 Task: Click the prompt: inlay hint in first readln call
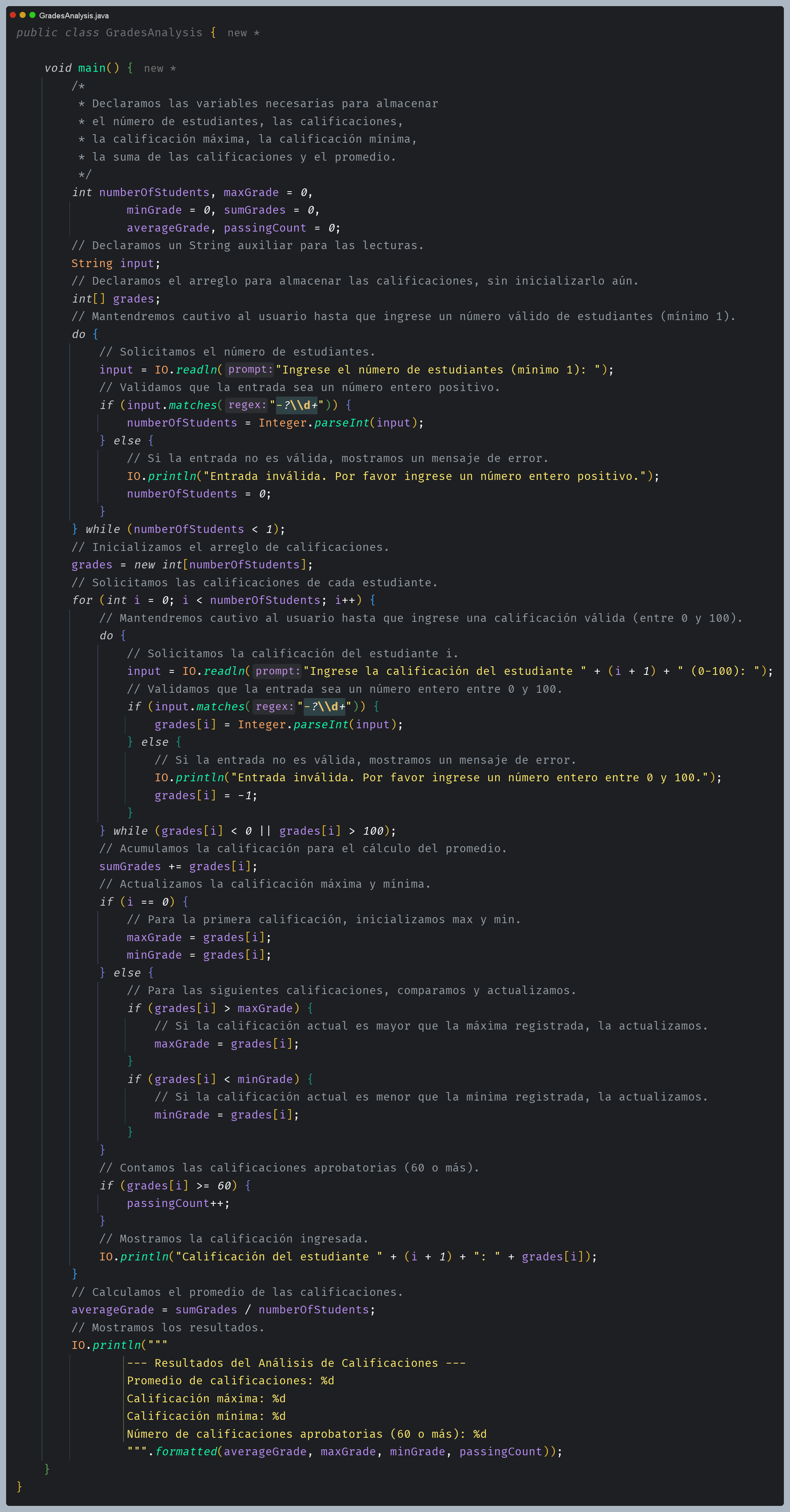[251, 370]
